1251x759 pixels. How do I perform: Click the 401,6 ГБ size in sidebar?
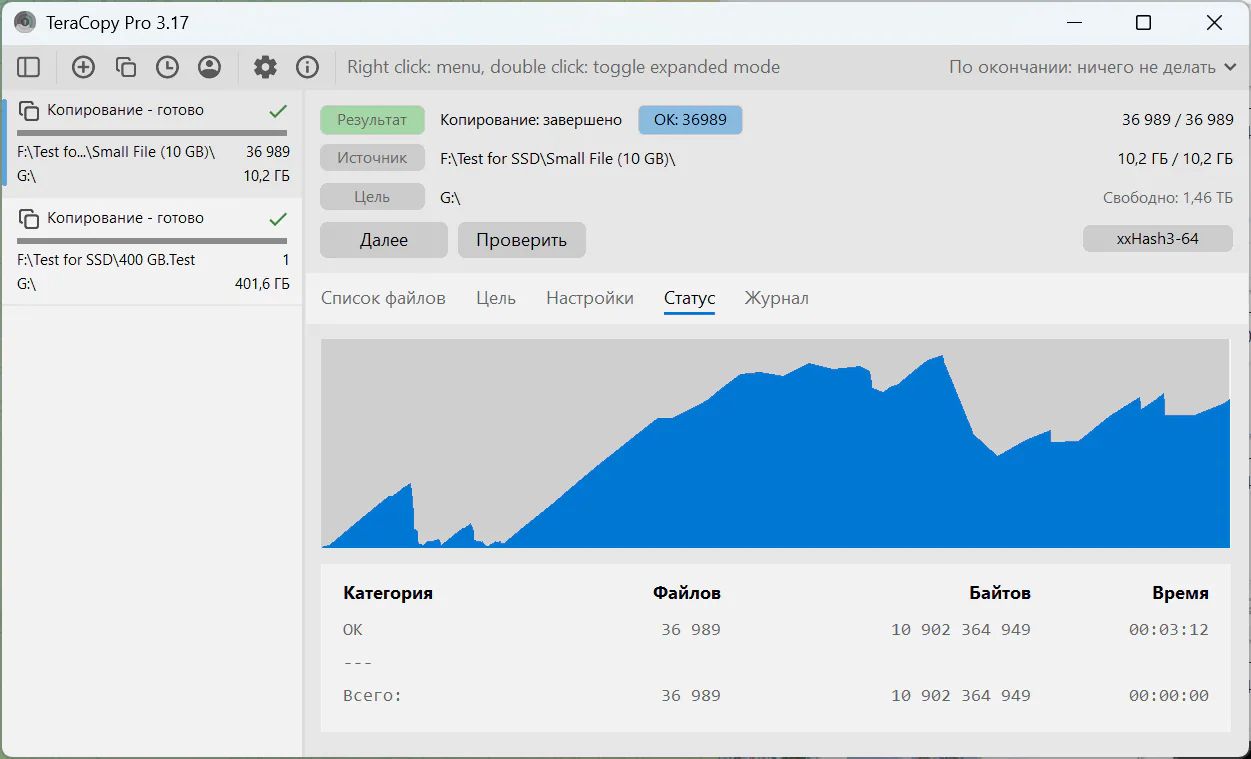[x=261, y=284]
